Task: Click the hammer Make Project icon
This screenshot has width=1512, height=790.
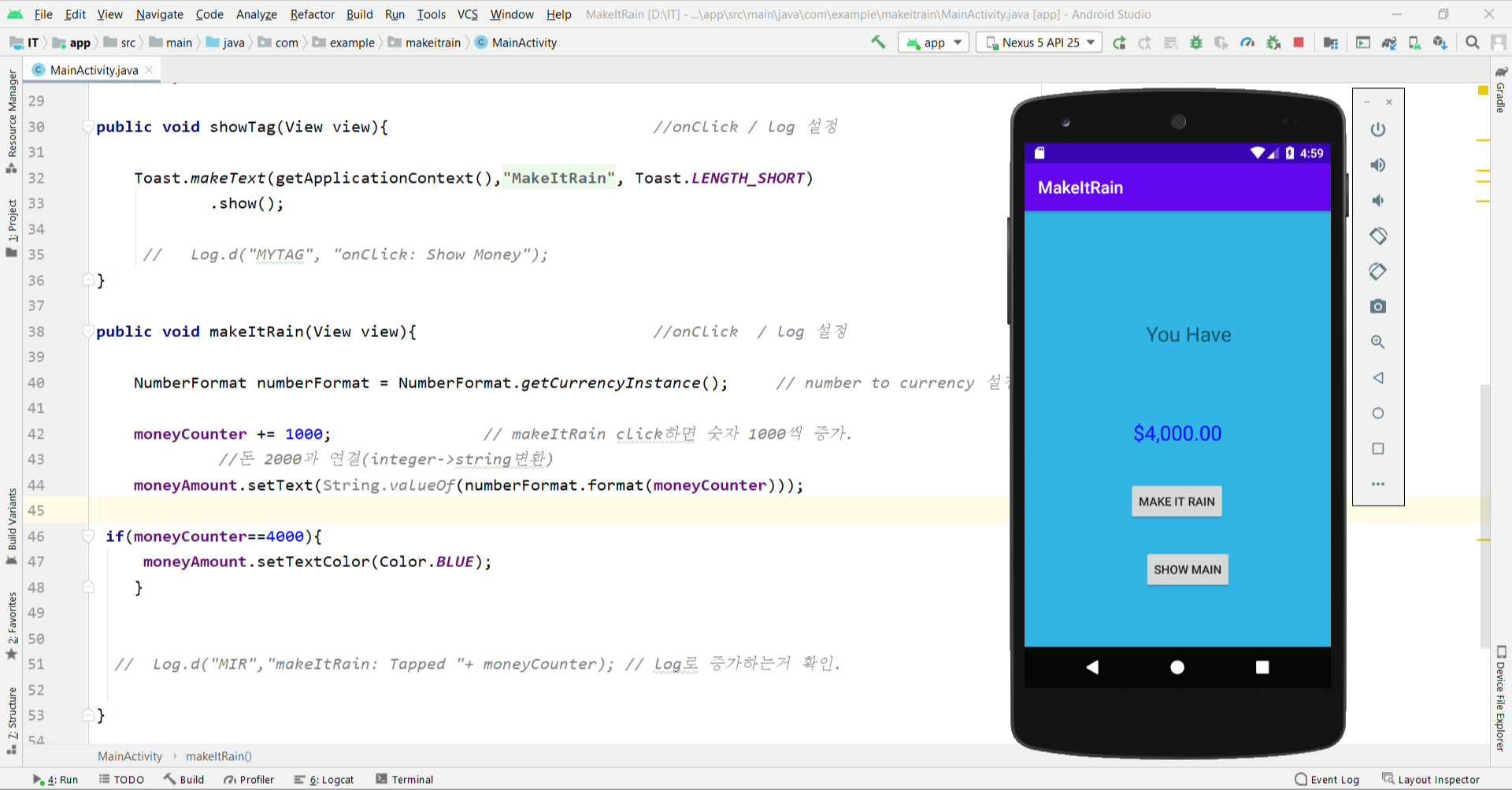Action: click(878, 43)
